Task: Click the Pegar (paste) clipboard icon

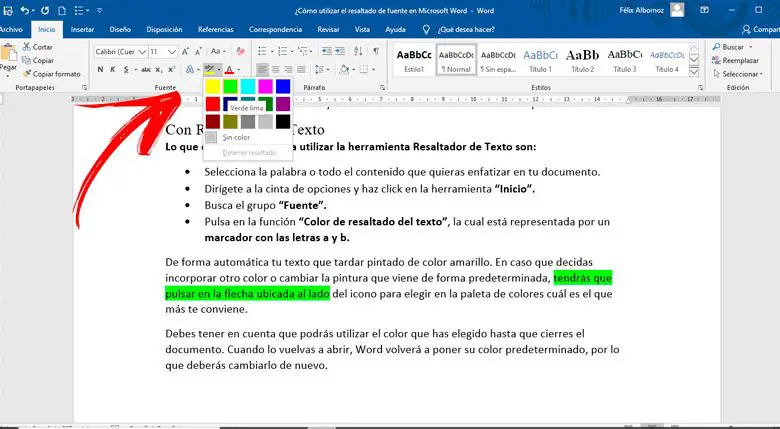Action: [x=7, y=52]
